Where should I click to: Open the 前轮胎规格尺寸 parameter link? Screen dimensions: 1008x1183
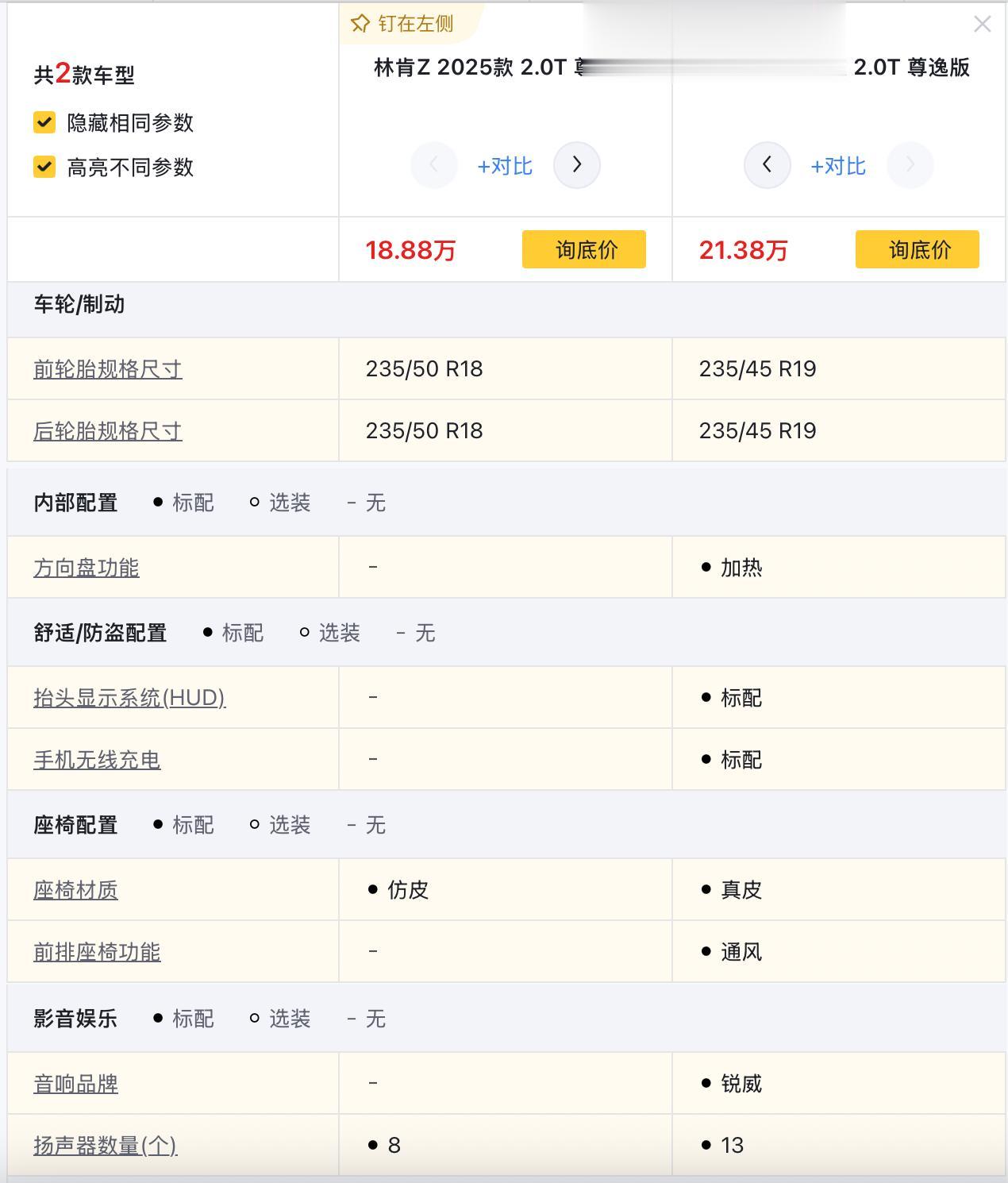[108, 369]
